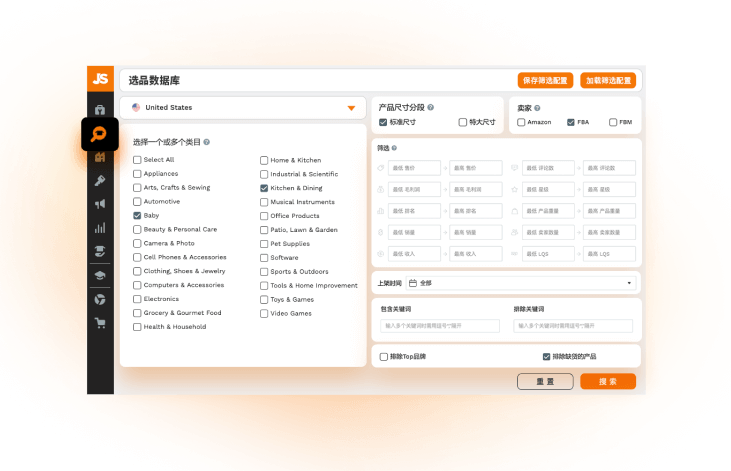Image resolution: width=731 pixels, height=471 pixels.
Task: Click the 保存筛选配置 button
Action: (x=545, y=80)
